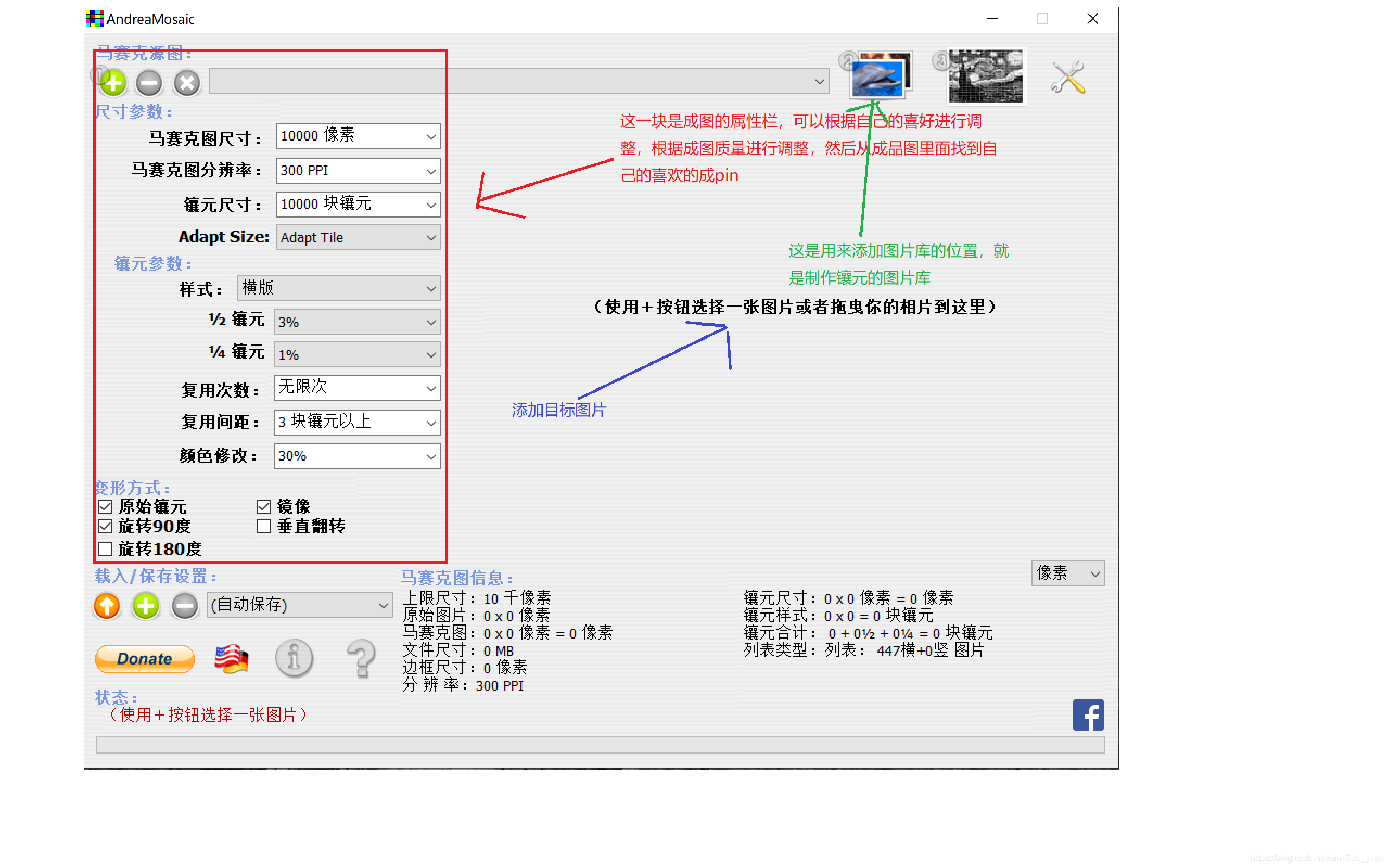
Task: Add a source image with the green plus
Action: pos(113,83)
